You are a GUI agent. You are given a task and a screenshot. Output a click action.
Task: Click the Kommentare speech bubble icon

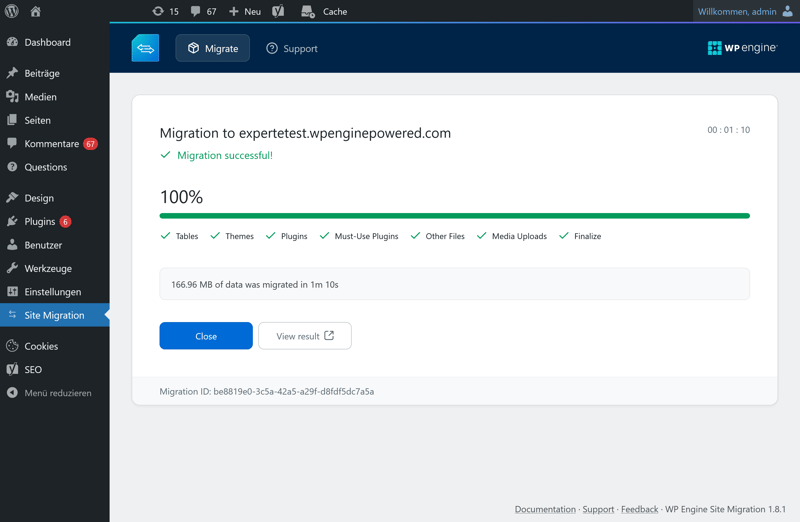[x=12, y=143]
